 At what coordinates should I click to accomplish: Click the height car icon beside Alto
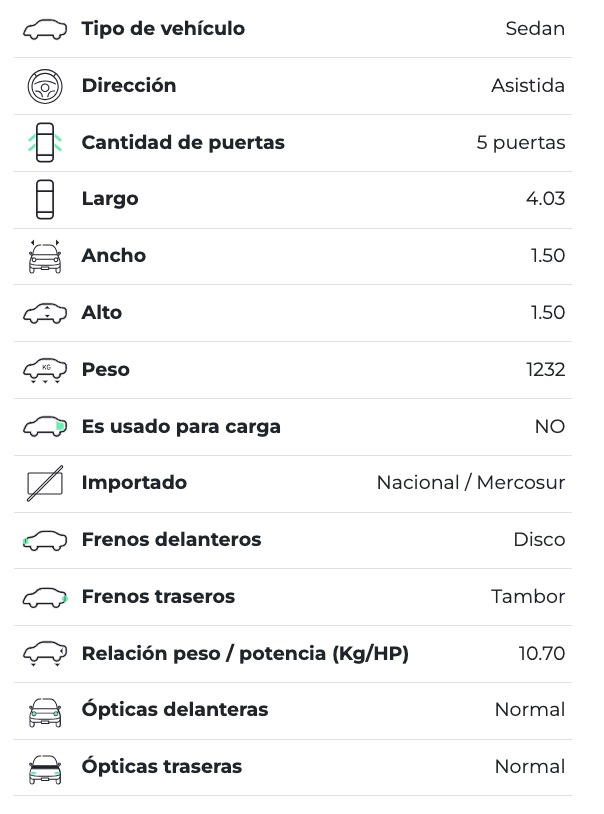44,313
